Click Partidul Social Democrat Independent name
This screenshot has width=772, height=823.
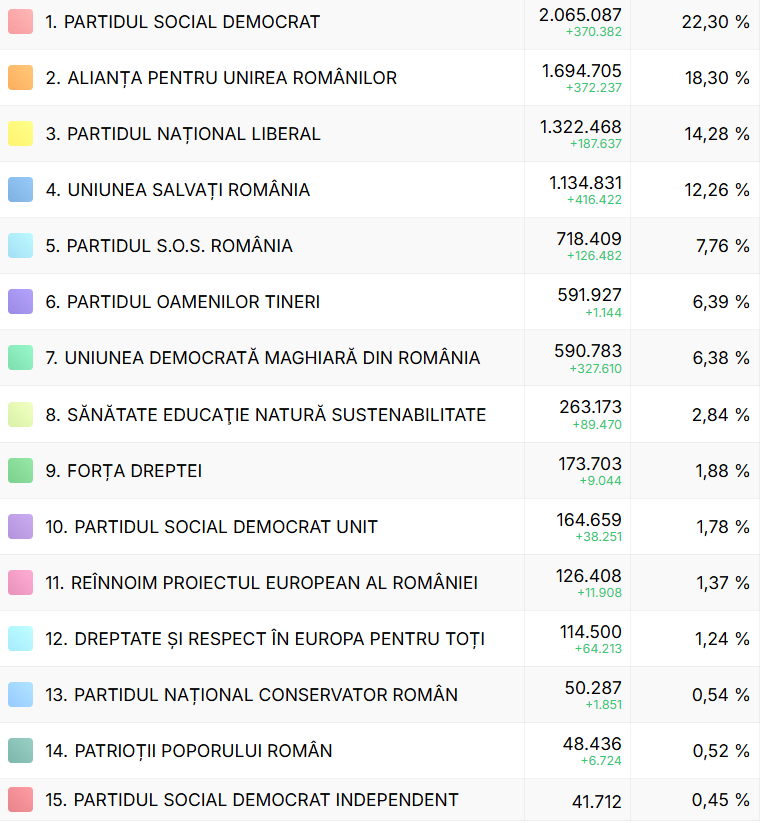point(265,800)
